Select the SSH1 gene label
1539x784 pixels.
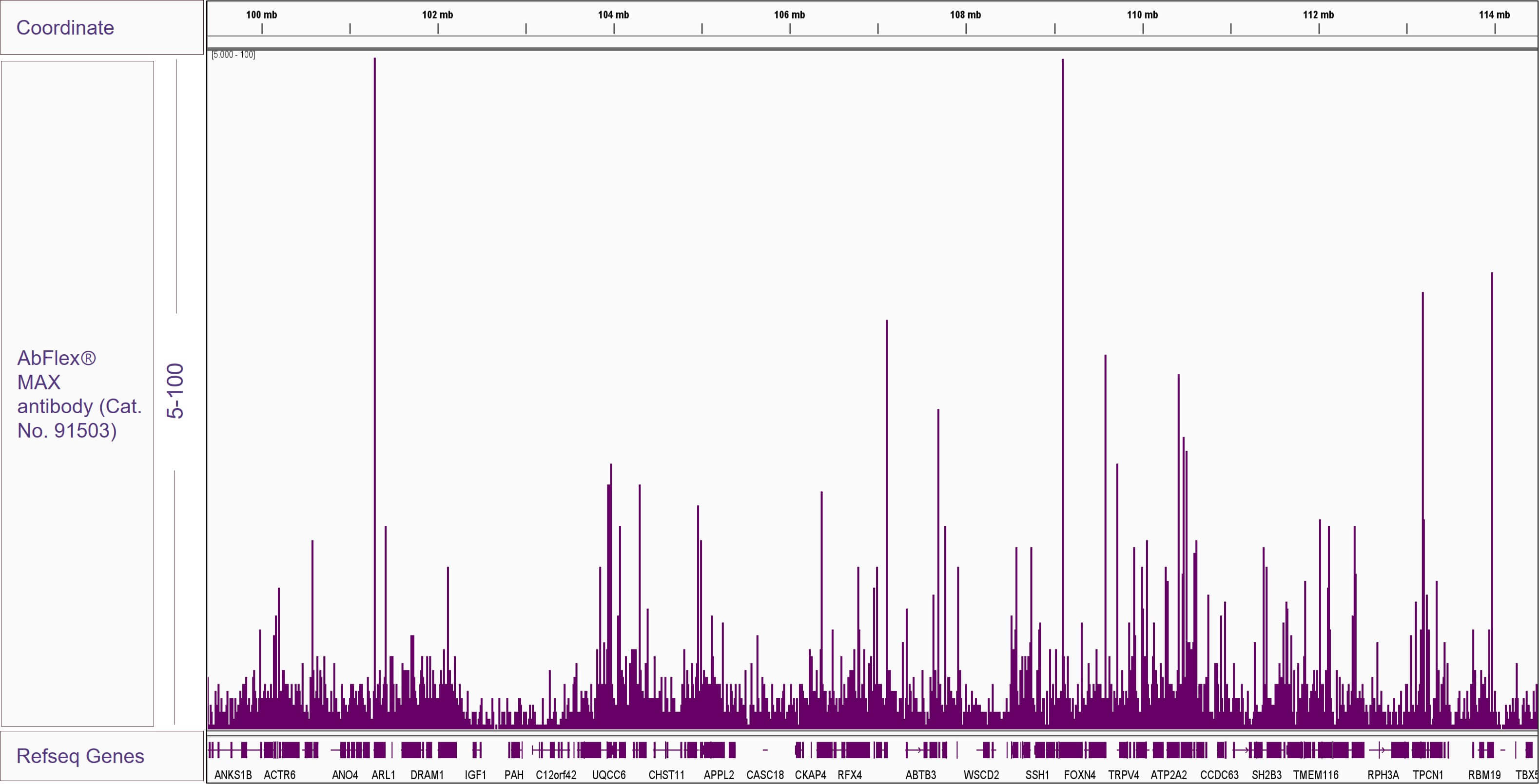[1037, 774]
